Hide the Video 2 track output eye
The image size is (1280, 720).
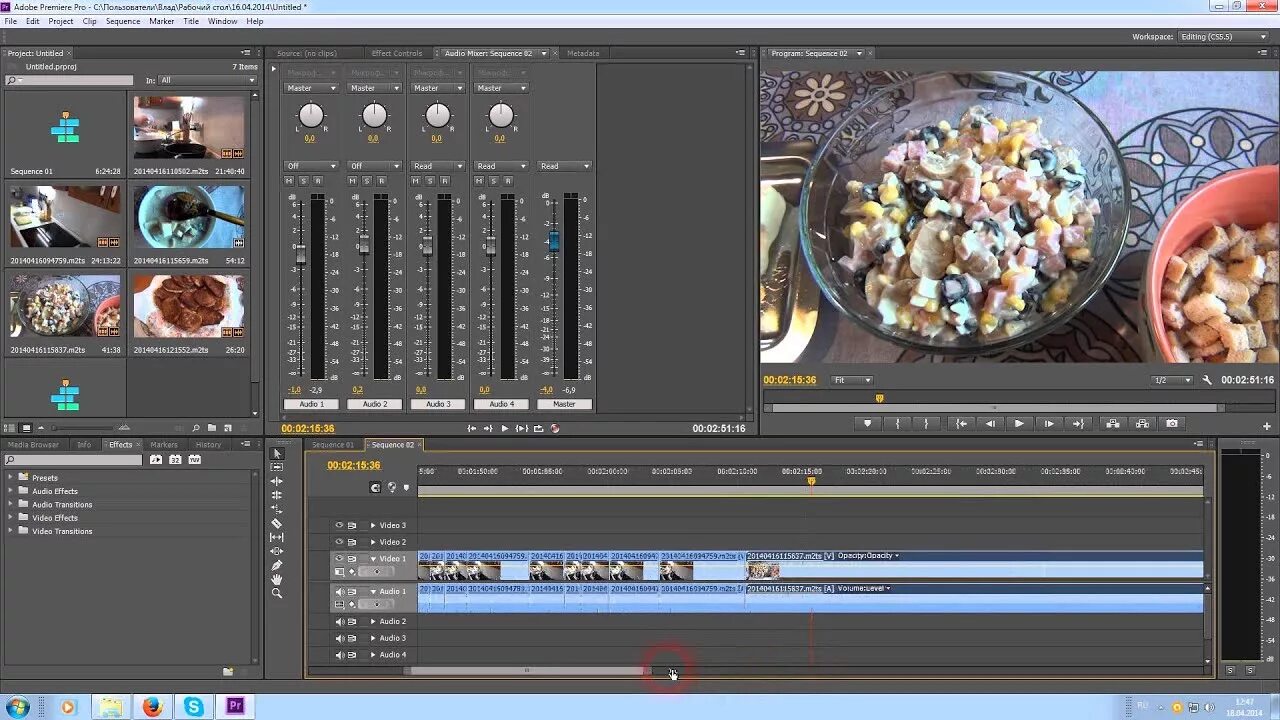tap(339, 542)
